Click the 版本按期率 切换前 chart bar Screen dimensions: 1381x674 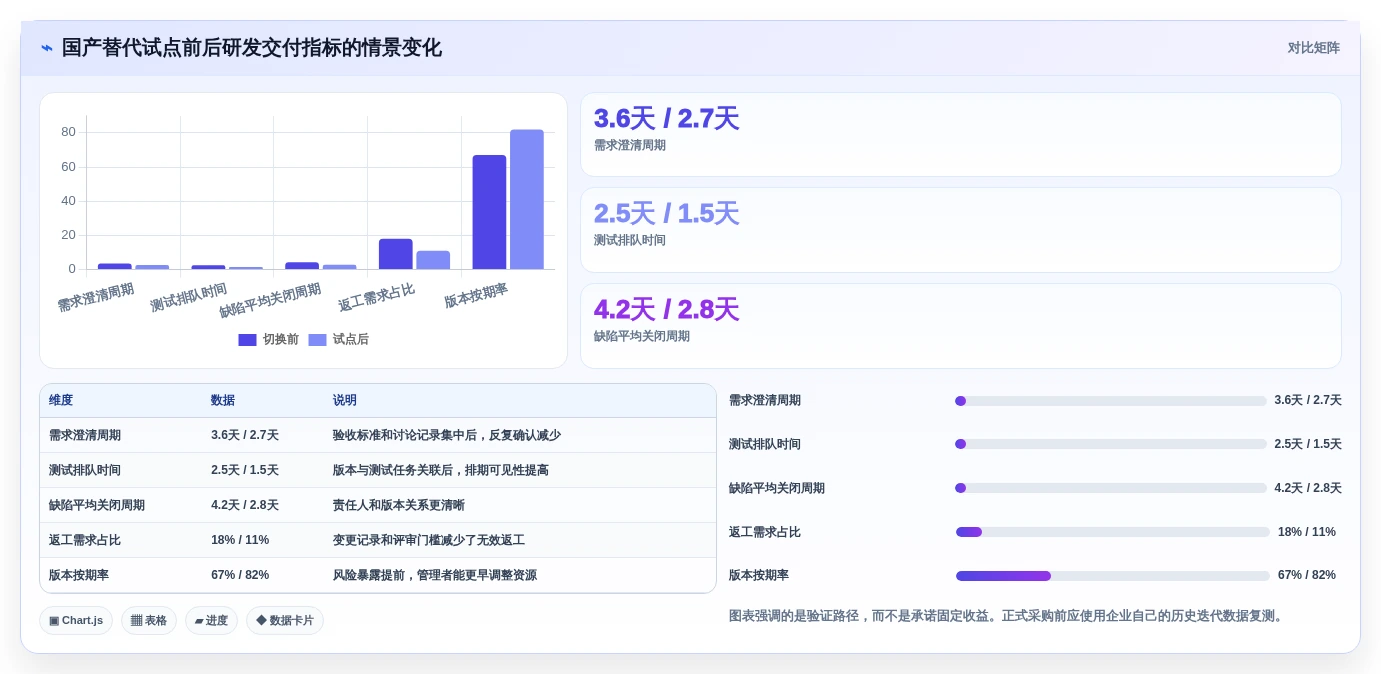(x=489, y=212)
